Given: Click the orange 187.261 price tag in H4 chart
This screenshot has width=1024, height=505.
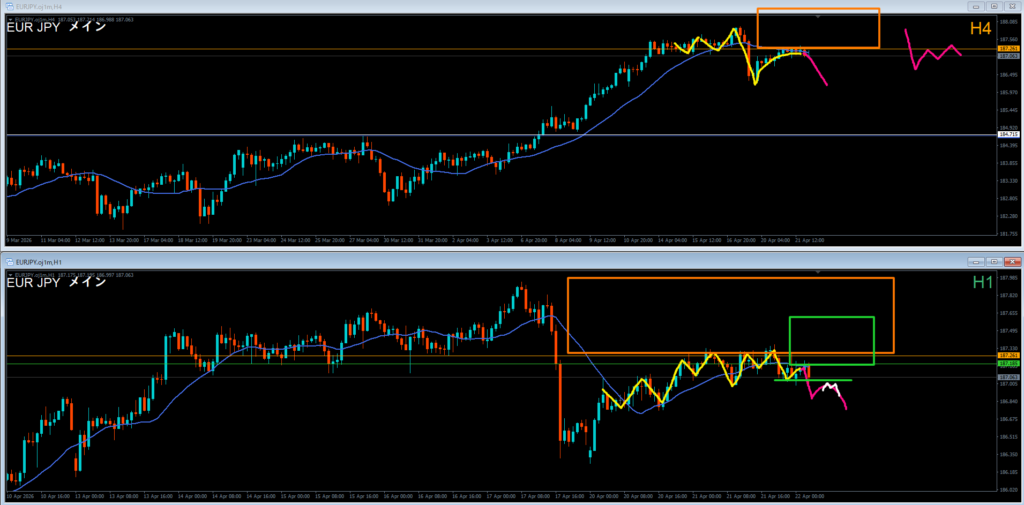Looking at the screenshot, I should click(1008, 49).
